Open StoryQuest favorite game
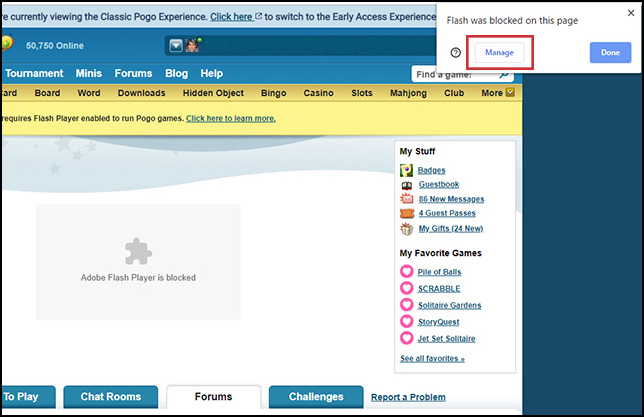644x417 pixels. (438, 322)
